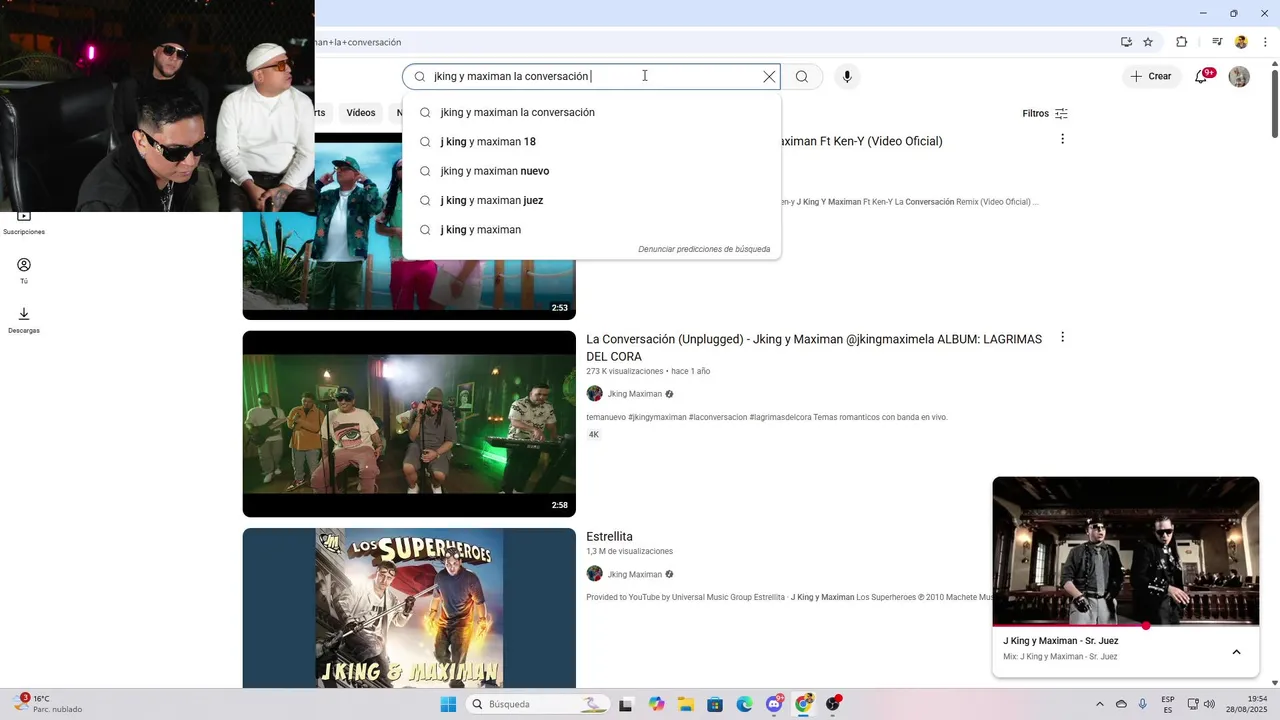The image size is (1280, 720).
Task: Open La Conversación (Unplugged) video thumbnail
Action: (409, 424)
